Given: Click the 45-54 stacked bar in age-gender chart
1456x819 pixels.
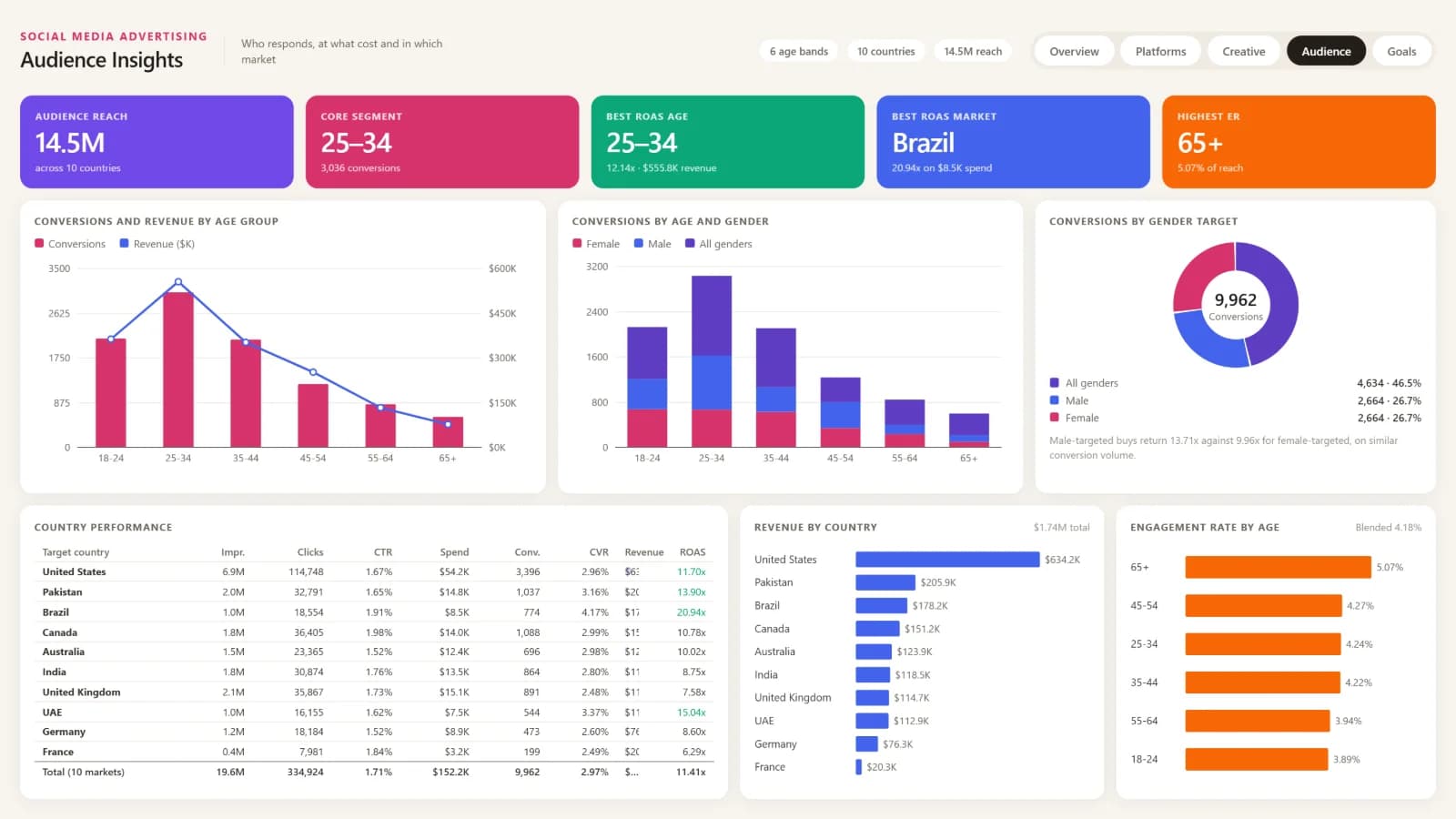Looking at the screenshot, I should point(840,412).
